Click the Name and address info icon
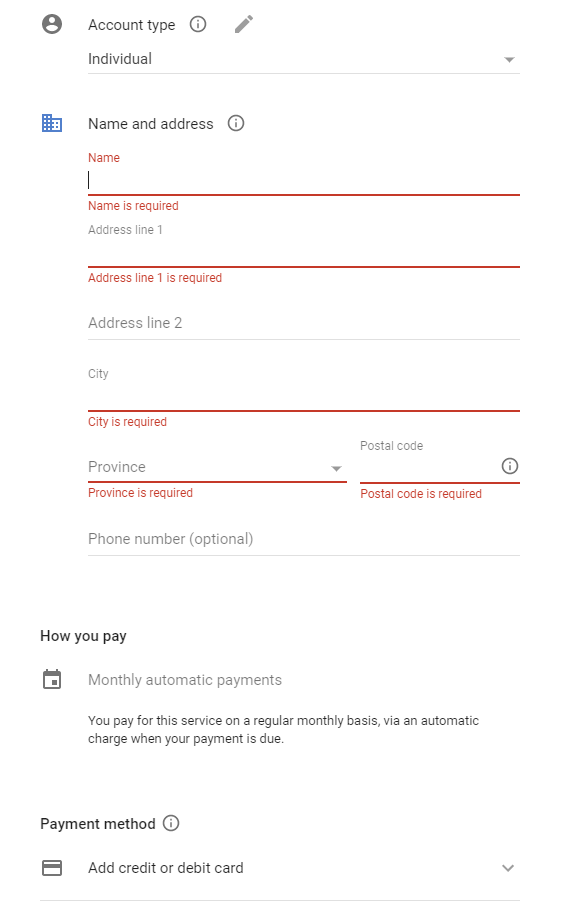Screen dimensions: 586x908 [x=236, y=123]
